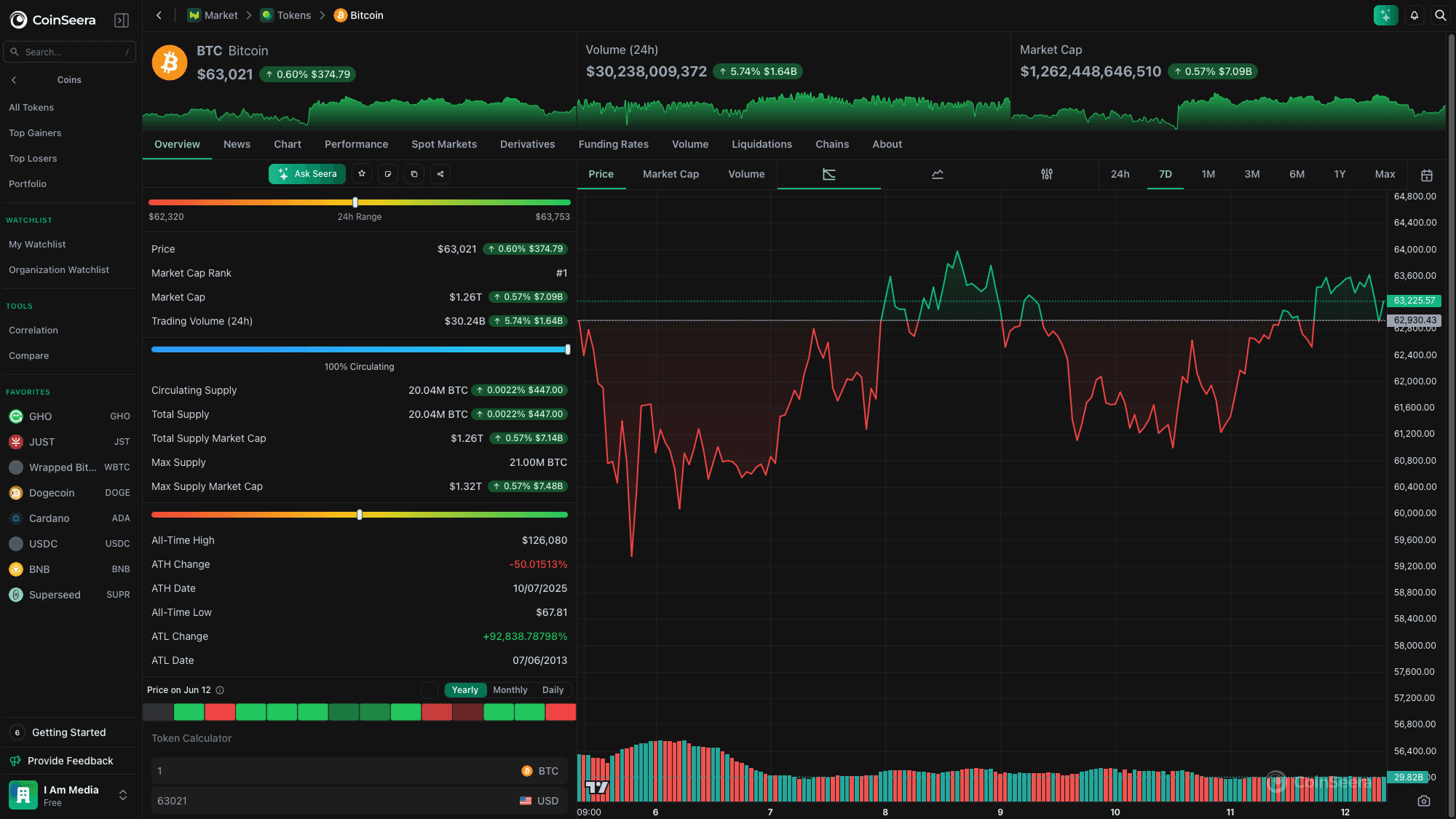Click the GHO favorite coin icon

coord(16,416)
